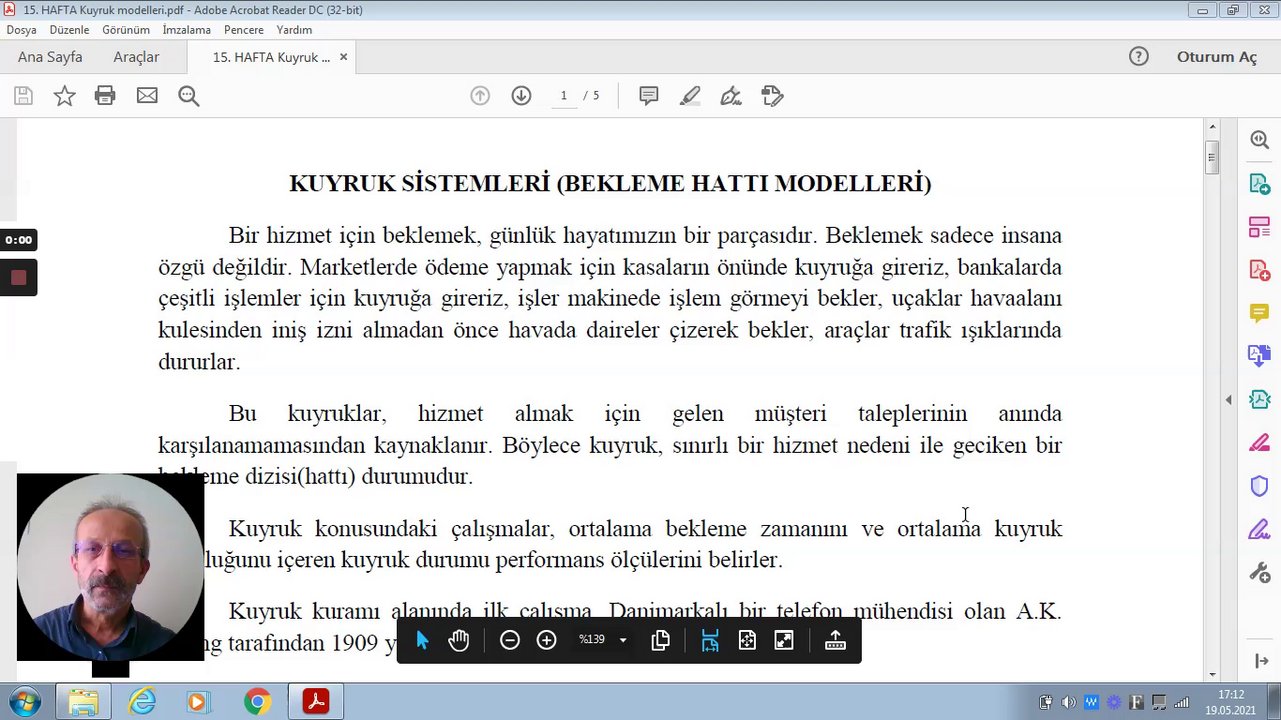
Task: Open Organize Pages in the right sidebar
Action: pos(1260,227)
